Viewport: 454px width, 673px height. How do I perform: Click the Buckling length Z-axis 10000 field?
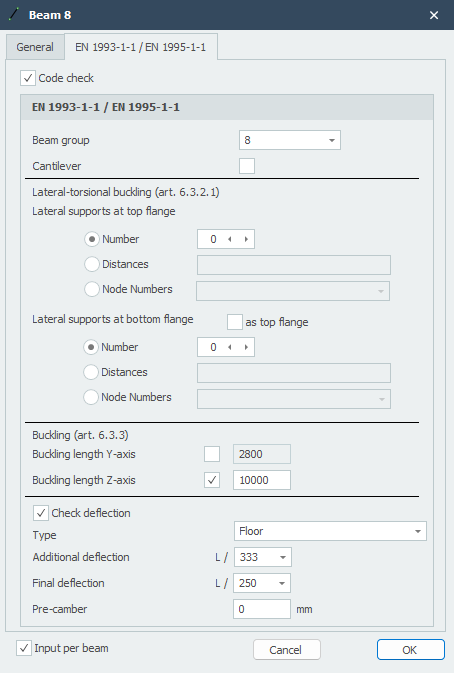click(262, 480)
